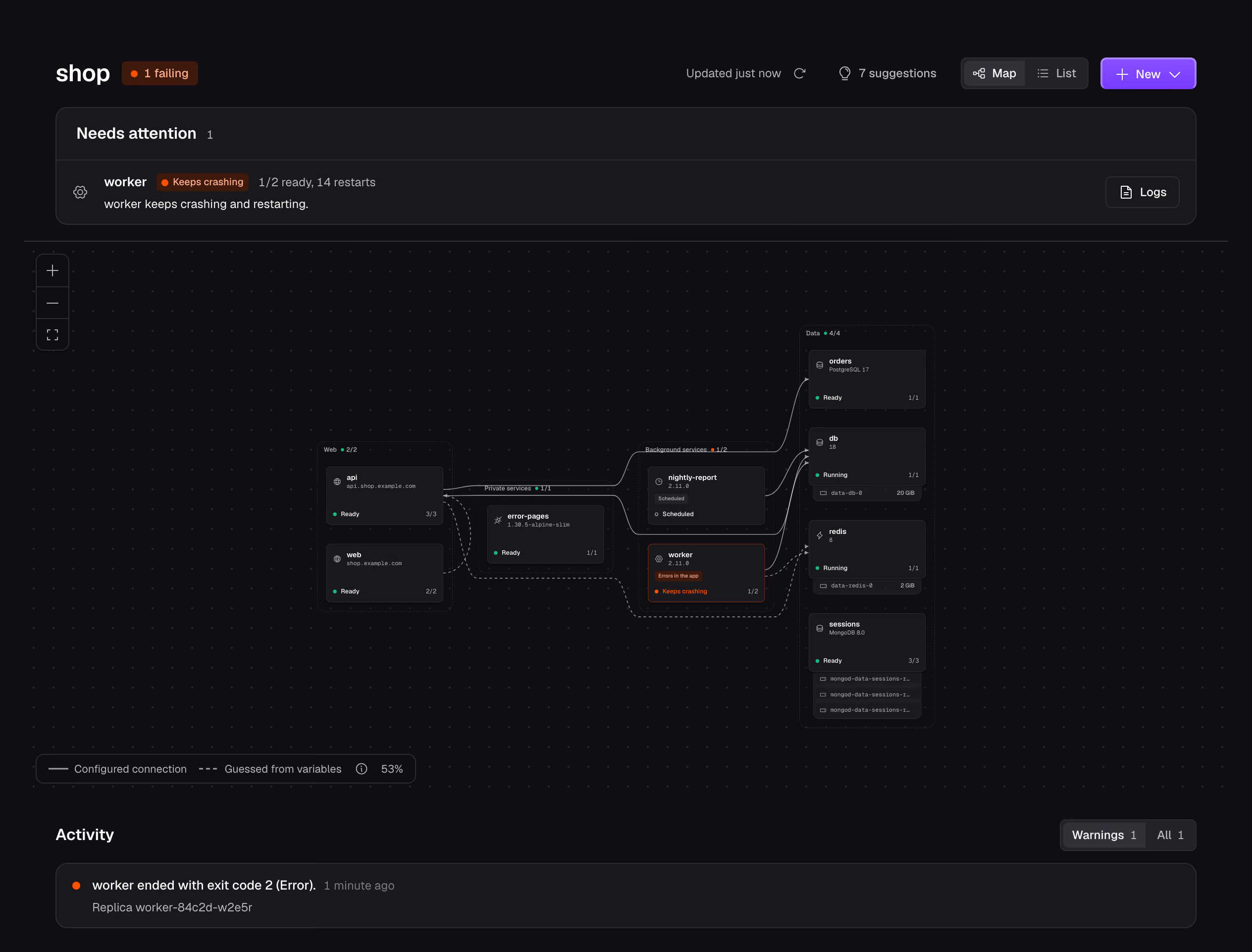1252x952 pixels.
Task: Select the Warnings activity tab
Action: click(x=1104, y=835)
